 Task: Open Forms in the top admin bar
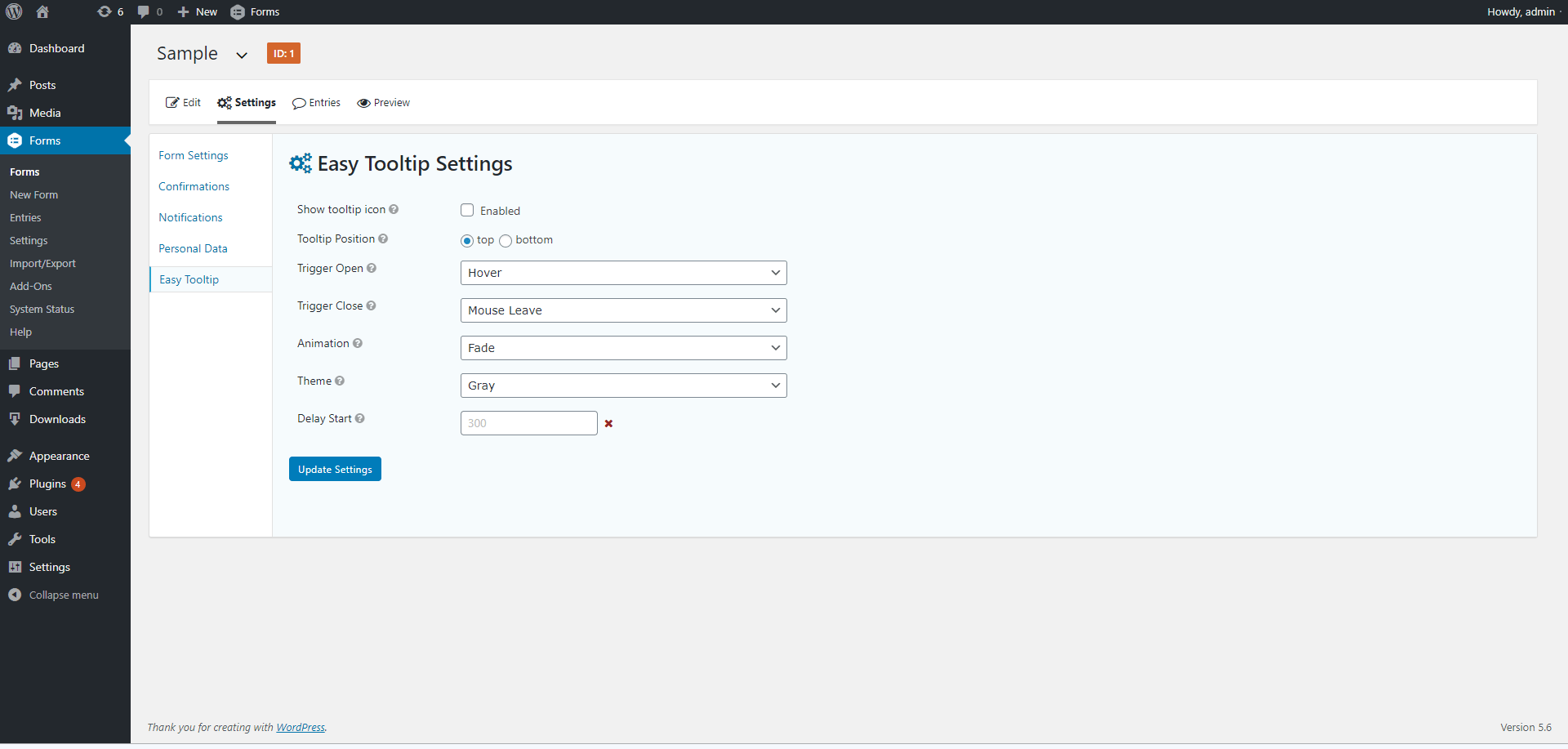point(255,11)
